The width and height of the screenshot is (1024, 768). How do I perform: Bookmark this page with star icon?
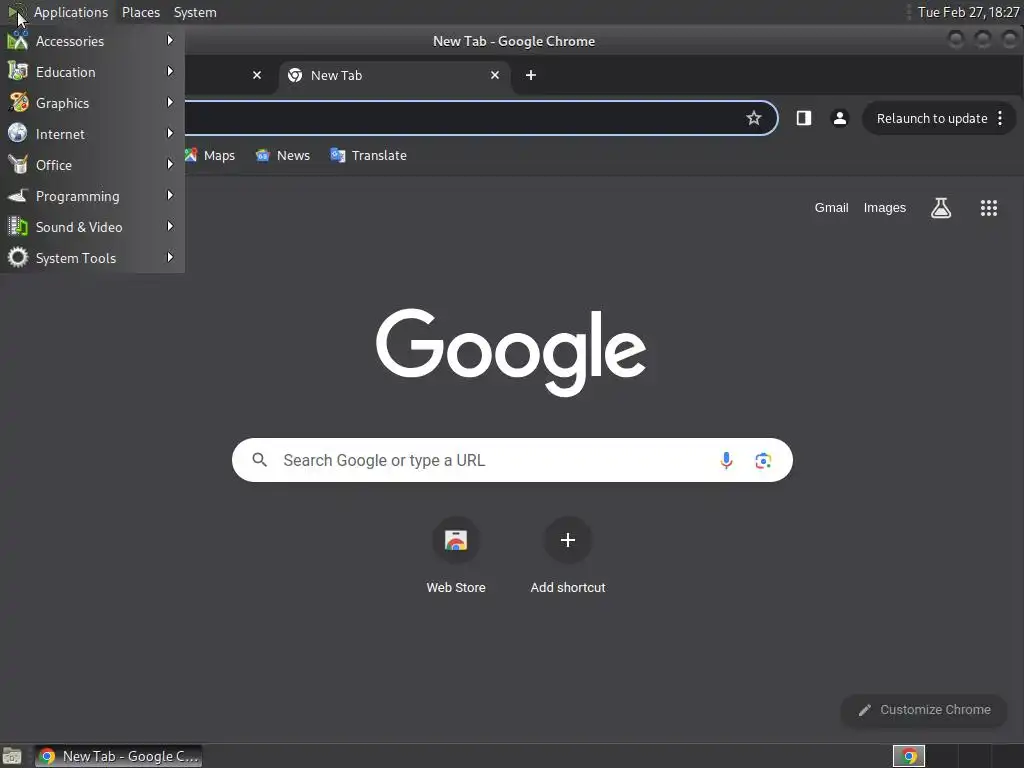[754, 118]
